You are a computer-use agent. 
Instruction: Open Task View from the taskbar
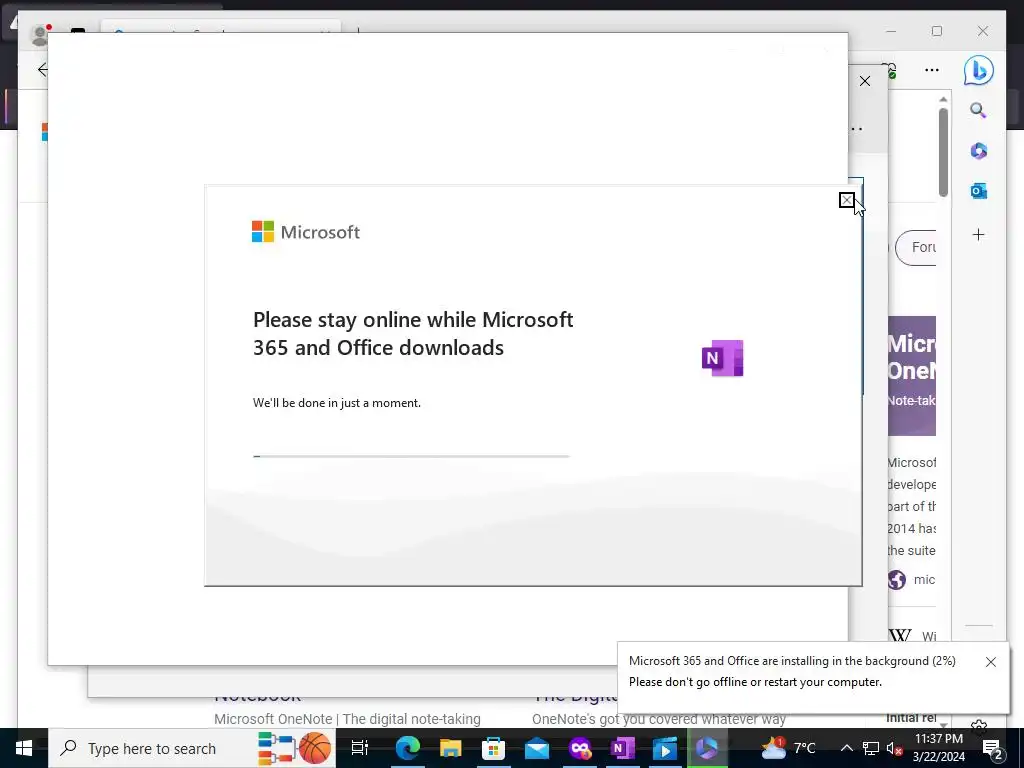pyautogui.click(x=360, y=748)
